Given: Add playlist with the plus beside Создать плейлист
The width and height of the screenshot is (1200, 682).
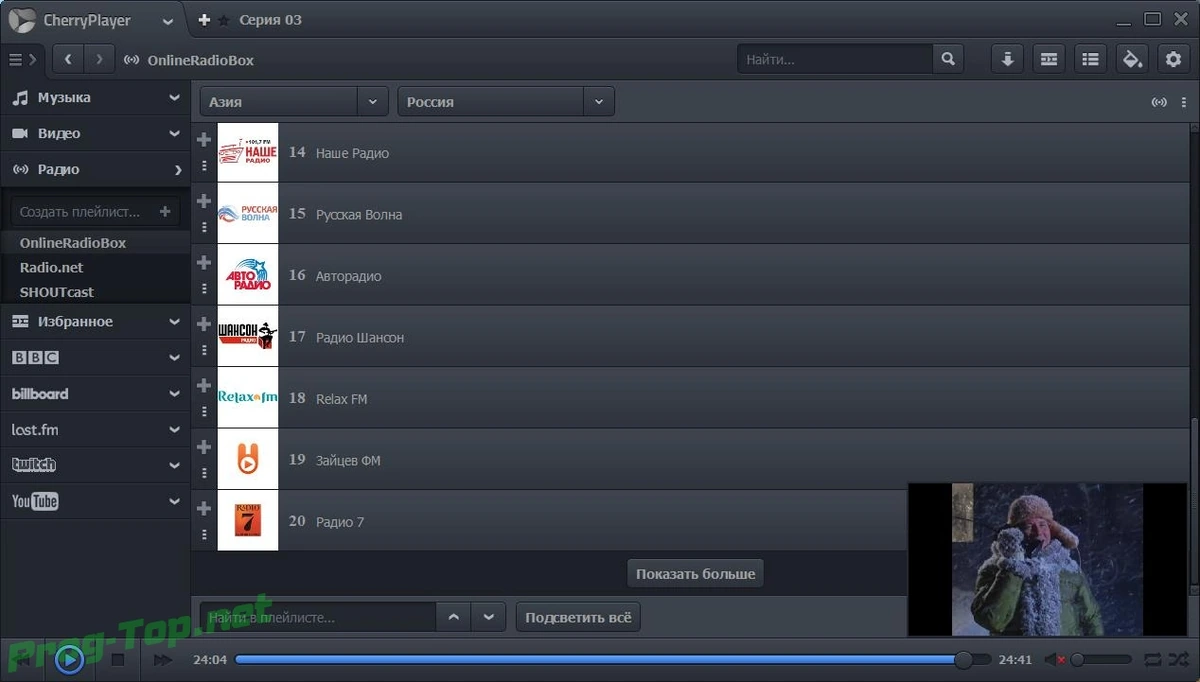Looking at the screenshot, I should click(166, 212).
